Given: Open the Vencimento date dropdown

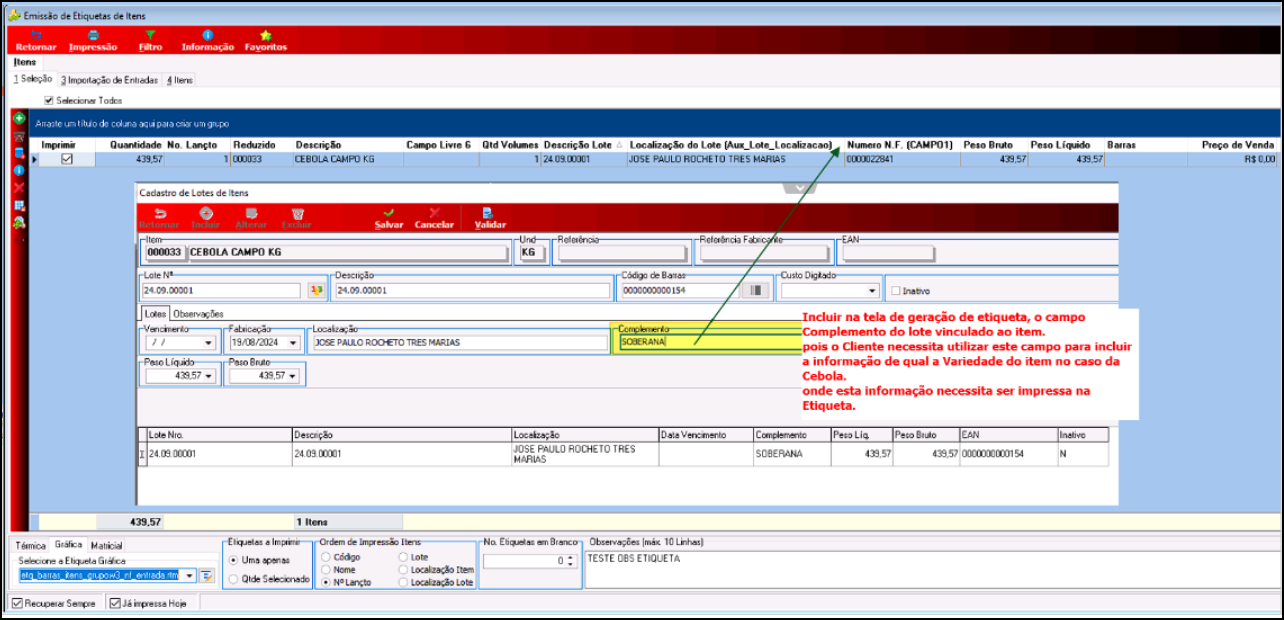Looking at the screenshot, I should (209, 343).
